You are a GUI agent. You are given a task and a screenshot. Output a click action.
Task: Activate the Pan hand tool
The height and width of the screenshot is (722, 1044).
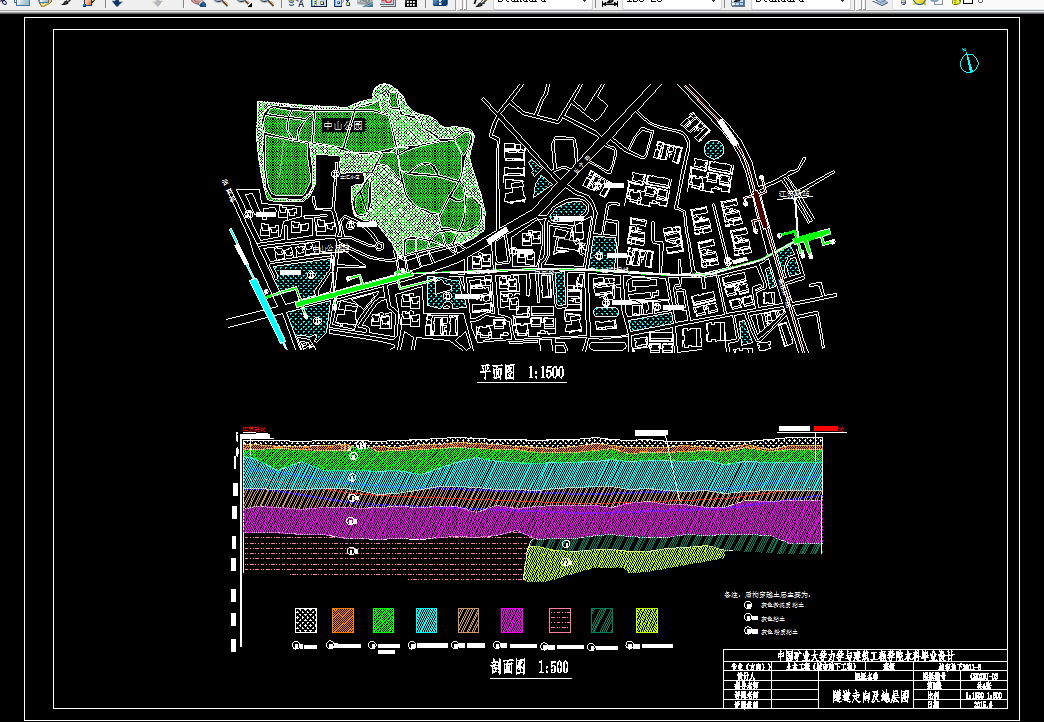(196, 2)
